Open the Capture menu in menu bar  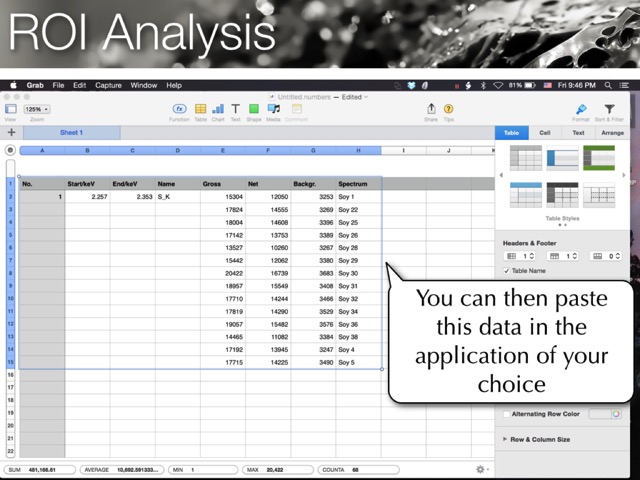(108, 86)
